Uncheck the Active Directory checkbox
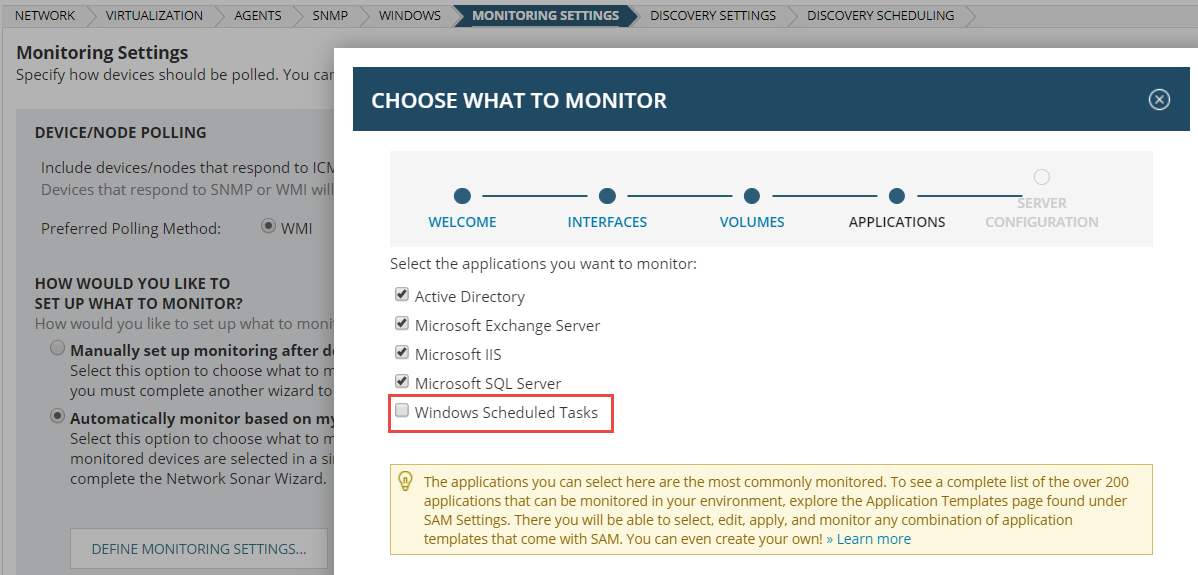Viewport: 1198px width, 575px height. [402, 295]
